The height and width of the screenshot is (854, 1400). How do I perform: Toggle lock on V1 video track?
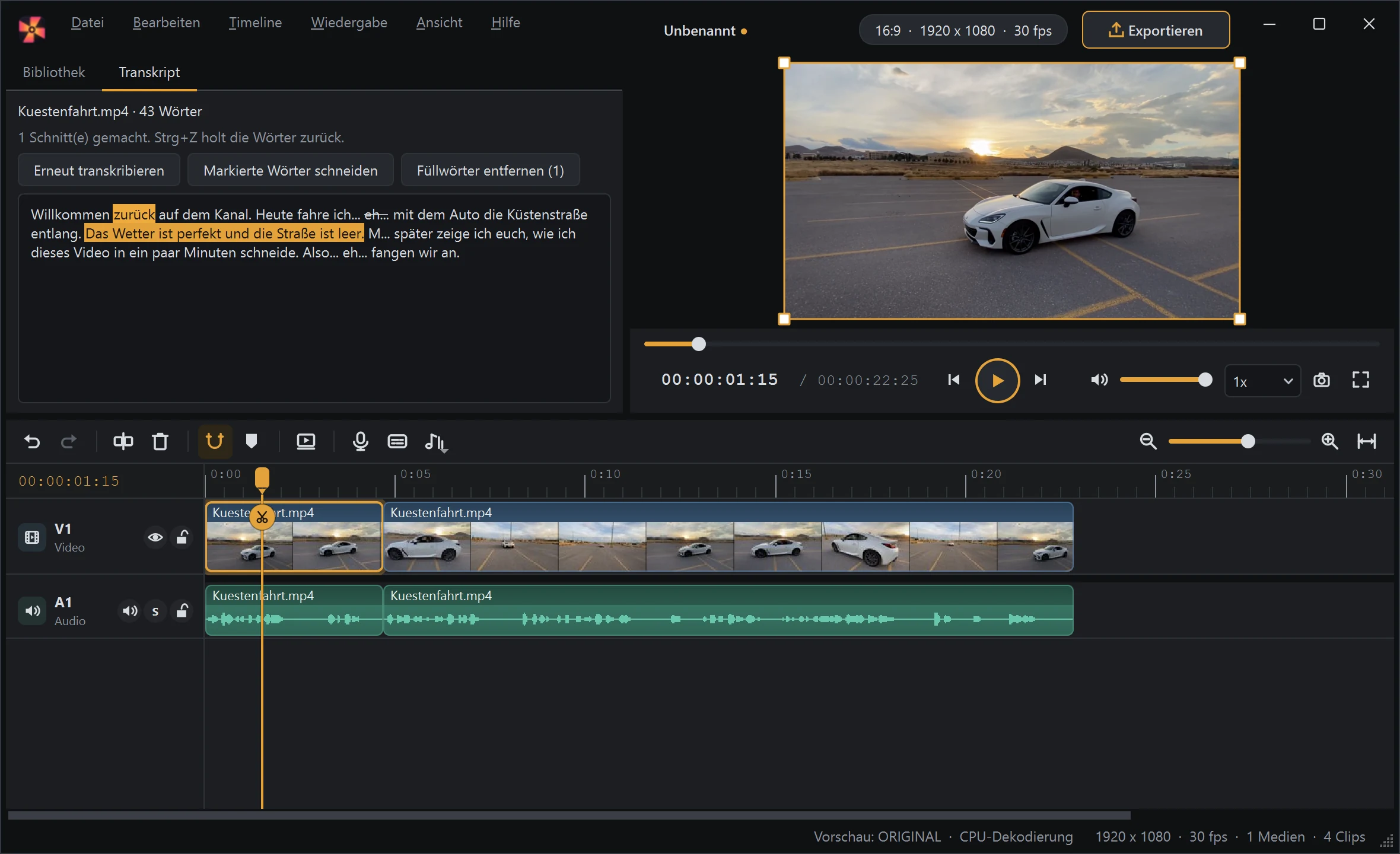182,537
